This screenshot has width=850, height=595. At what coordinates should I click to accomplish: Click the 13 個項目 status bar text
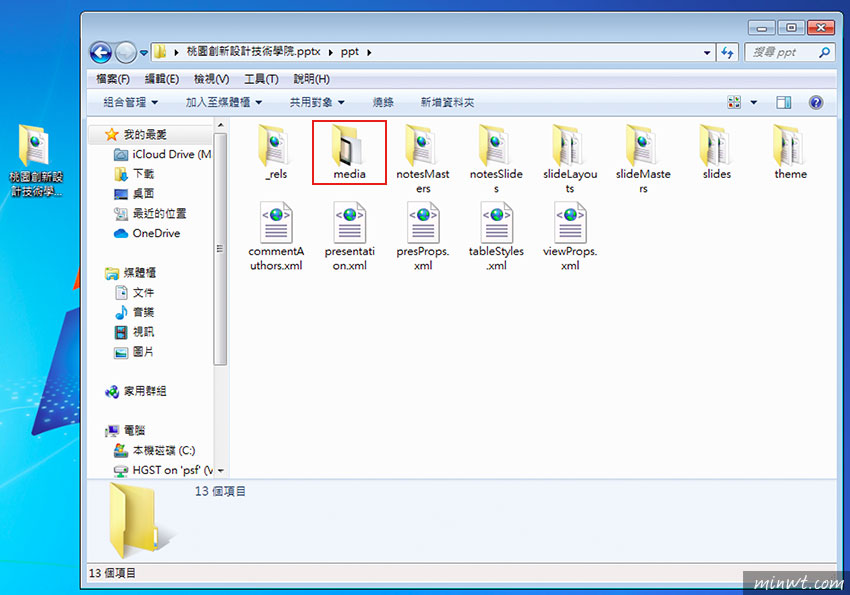[x=112, y=573]
